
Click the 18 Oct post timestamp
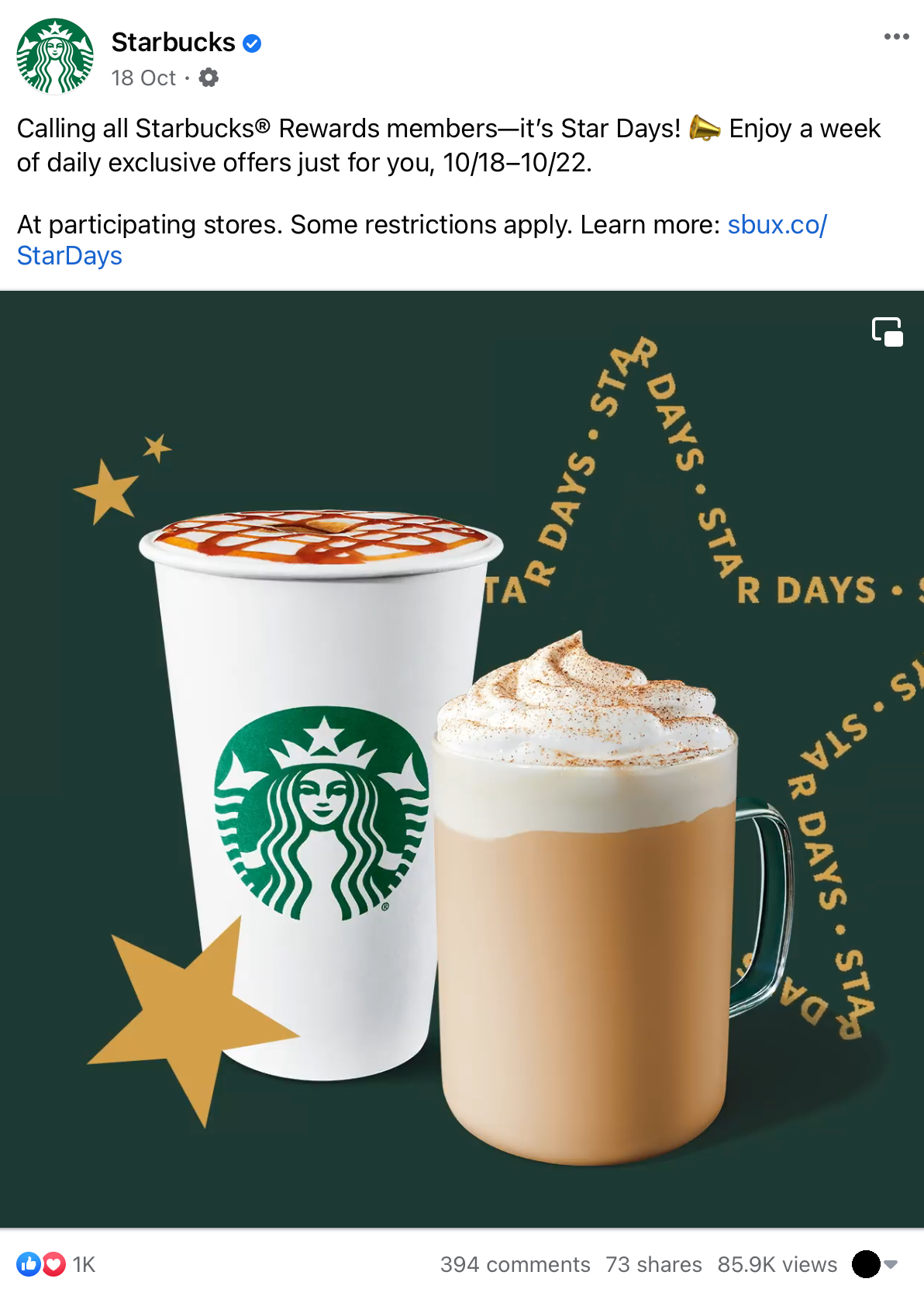(143, 78)
